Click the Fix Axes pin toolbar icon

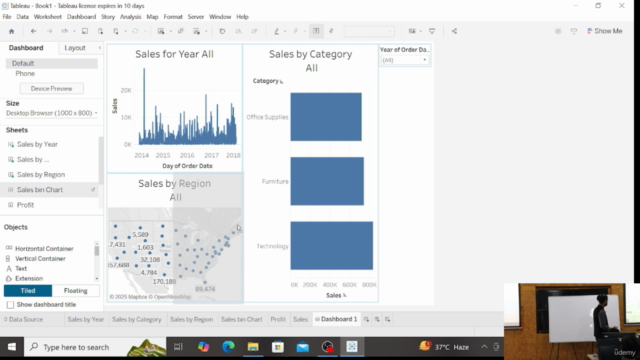point(331,31)
